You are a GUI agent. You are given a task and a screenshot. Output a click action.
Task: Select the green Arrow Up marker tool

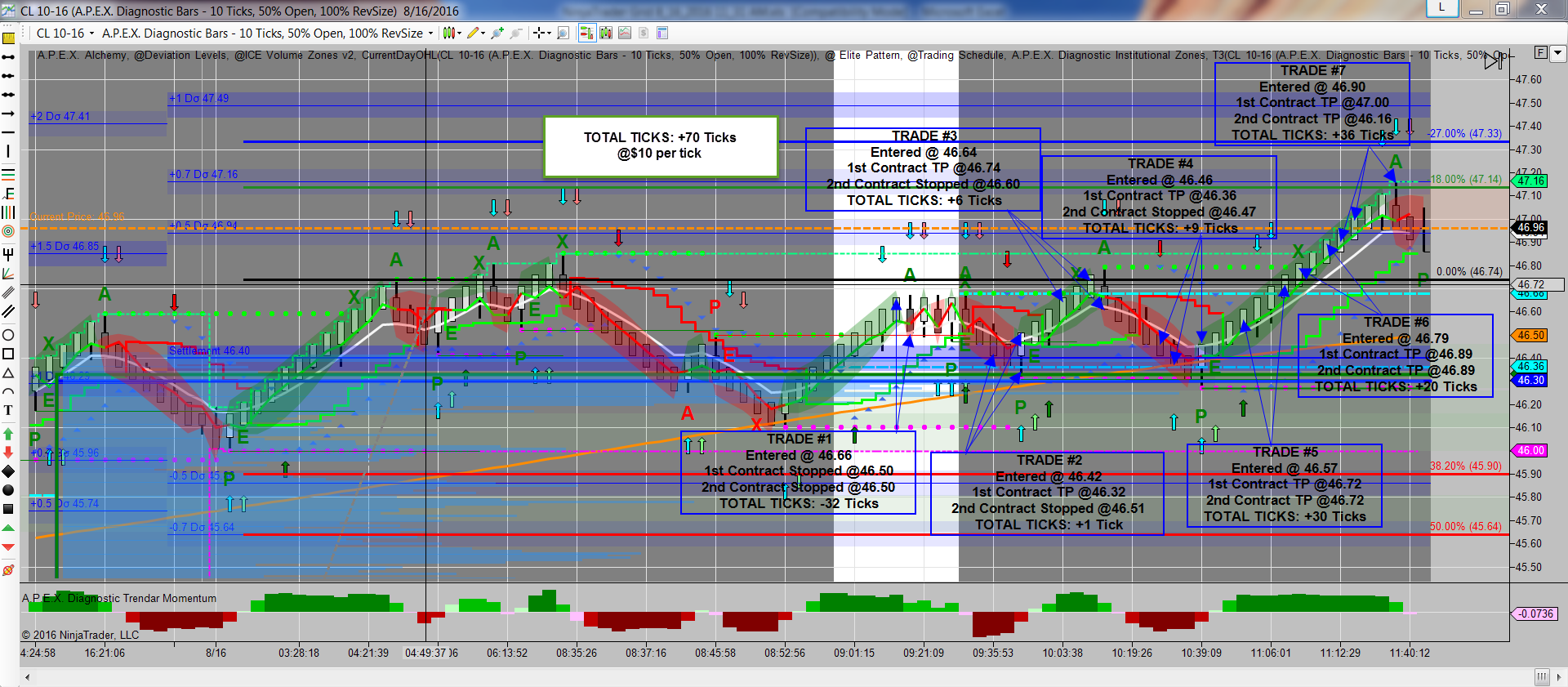click(x=8, y=433)
